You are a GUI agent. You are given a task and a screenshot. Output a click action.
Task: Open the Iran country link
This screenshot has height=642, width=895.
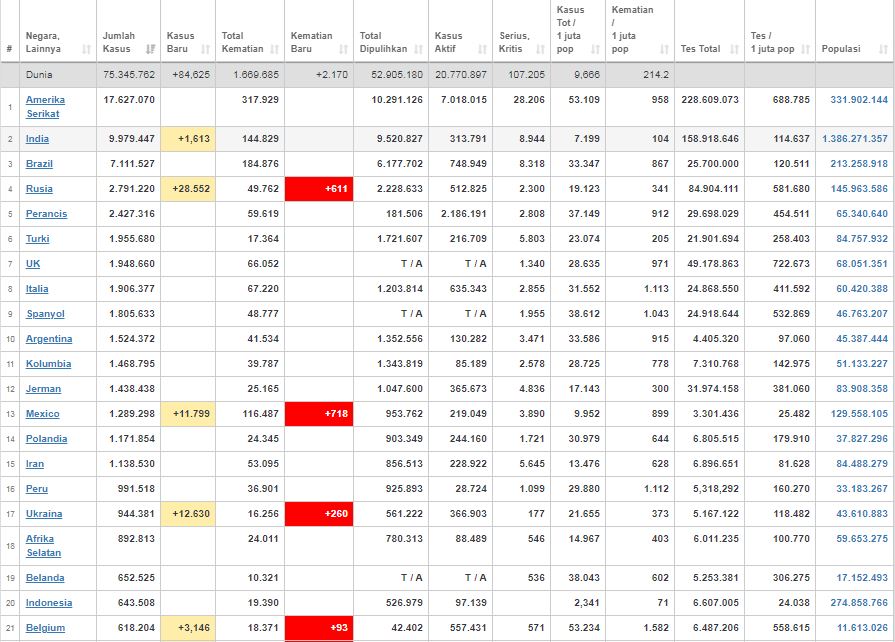coord(34,464)
